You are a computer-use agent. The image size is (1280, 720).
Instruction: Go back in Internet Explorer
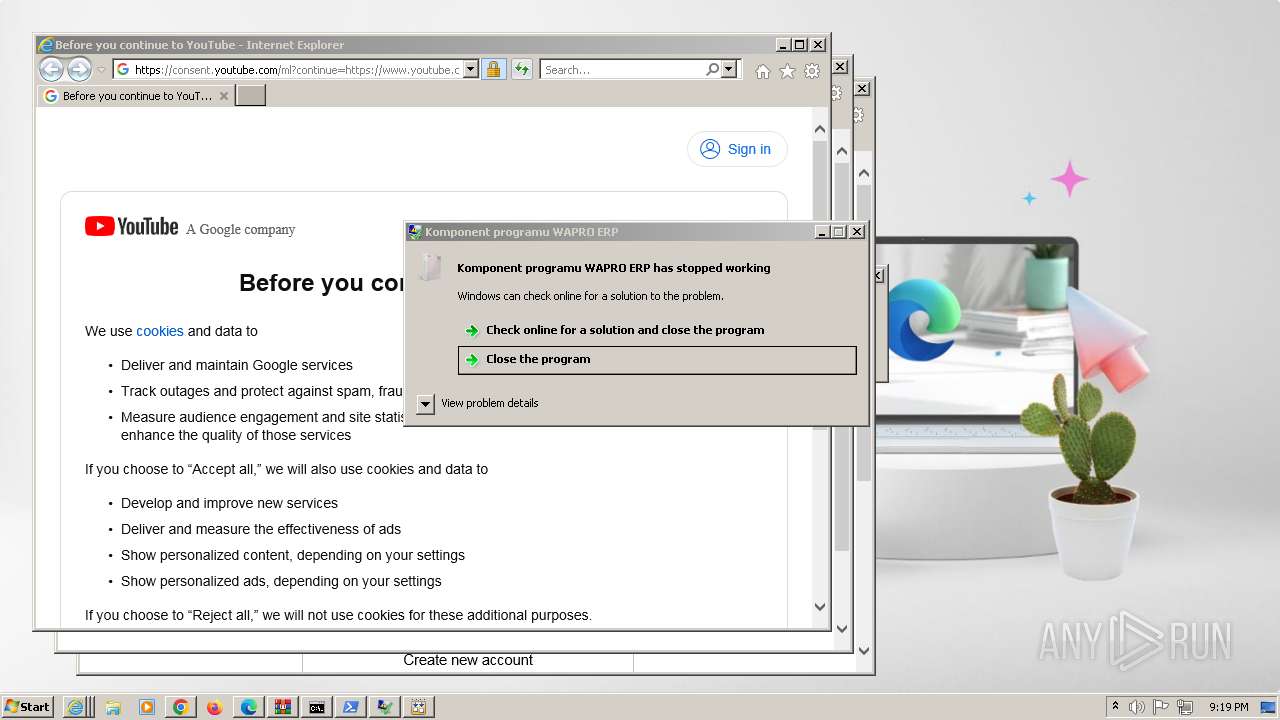[x=51, y=69]
